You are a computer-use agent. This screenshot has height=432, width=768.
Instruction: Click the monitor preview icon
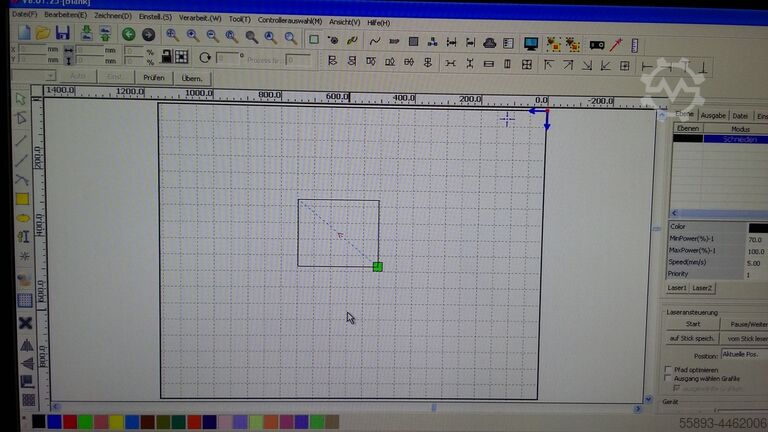point(530,43)
